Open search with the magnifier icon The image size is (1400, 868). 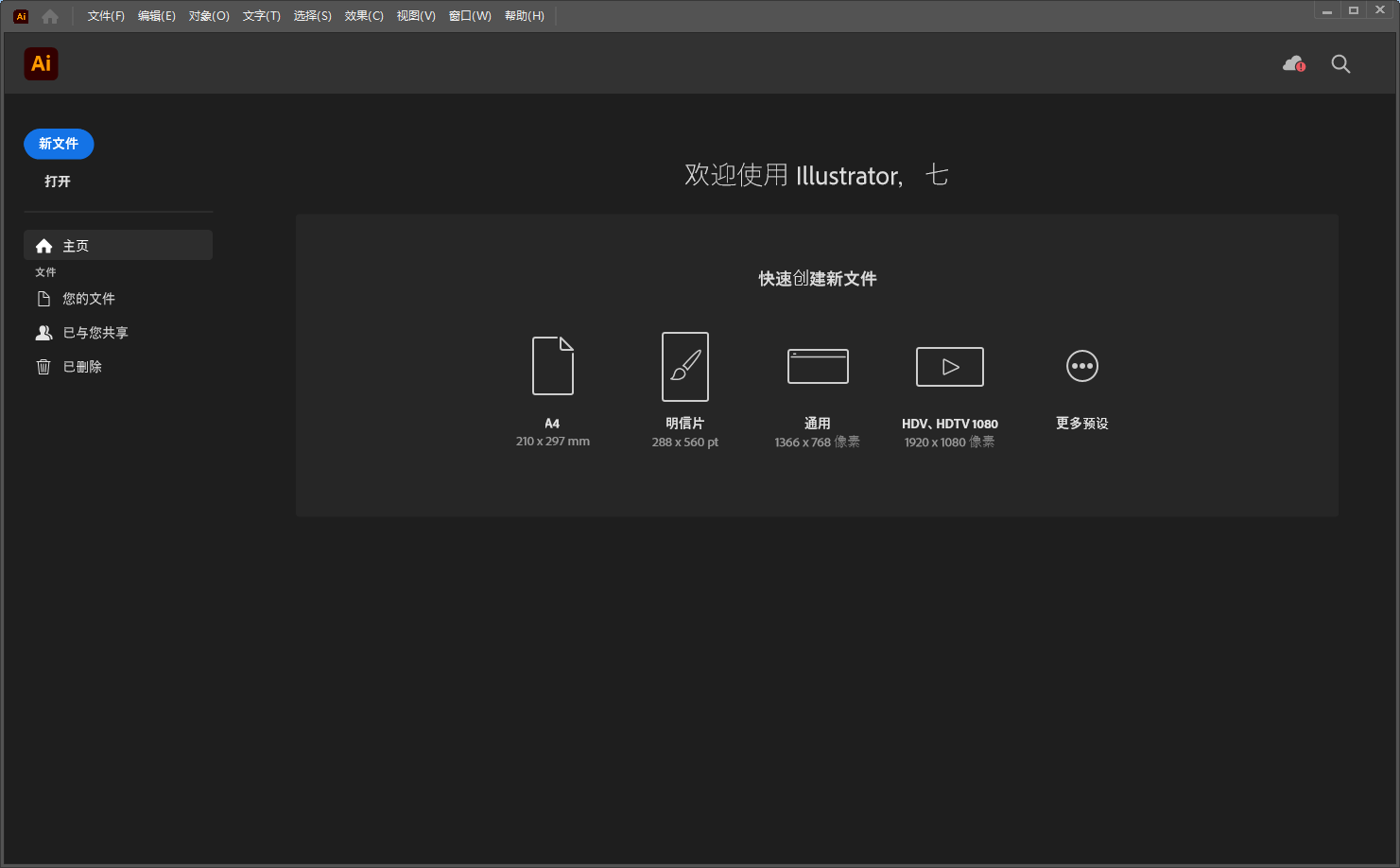pyautogui.click(x=1340, y=63)
